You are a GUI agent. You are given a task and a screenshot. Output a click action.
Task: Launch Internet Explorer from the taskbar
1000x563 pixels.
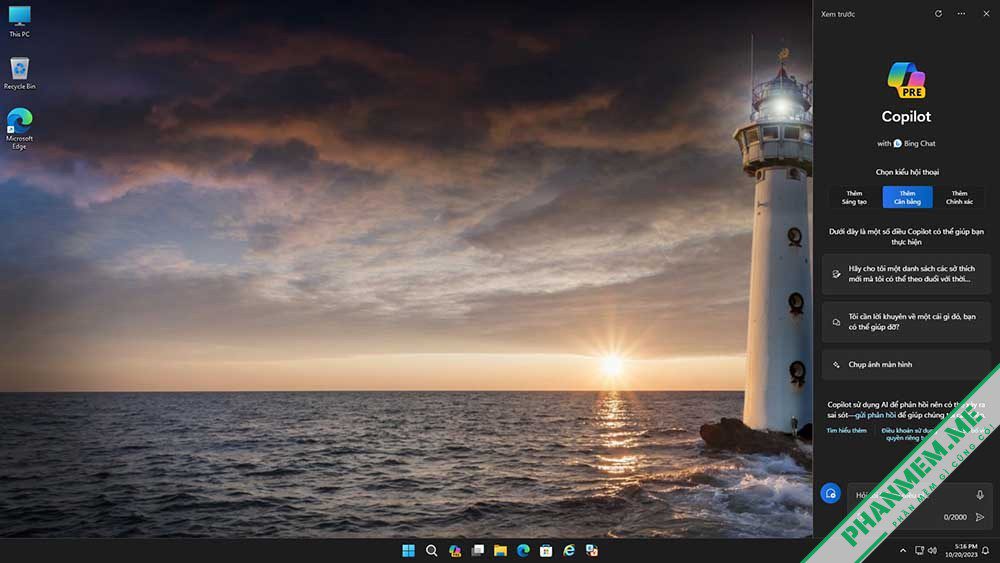[x=569, y=550]
